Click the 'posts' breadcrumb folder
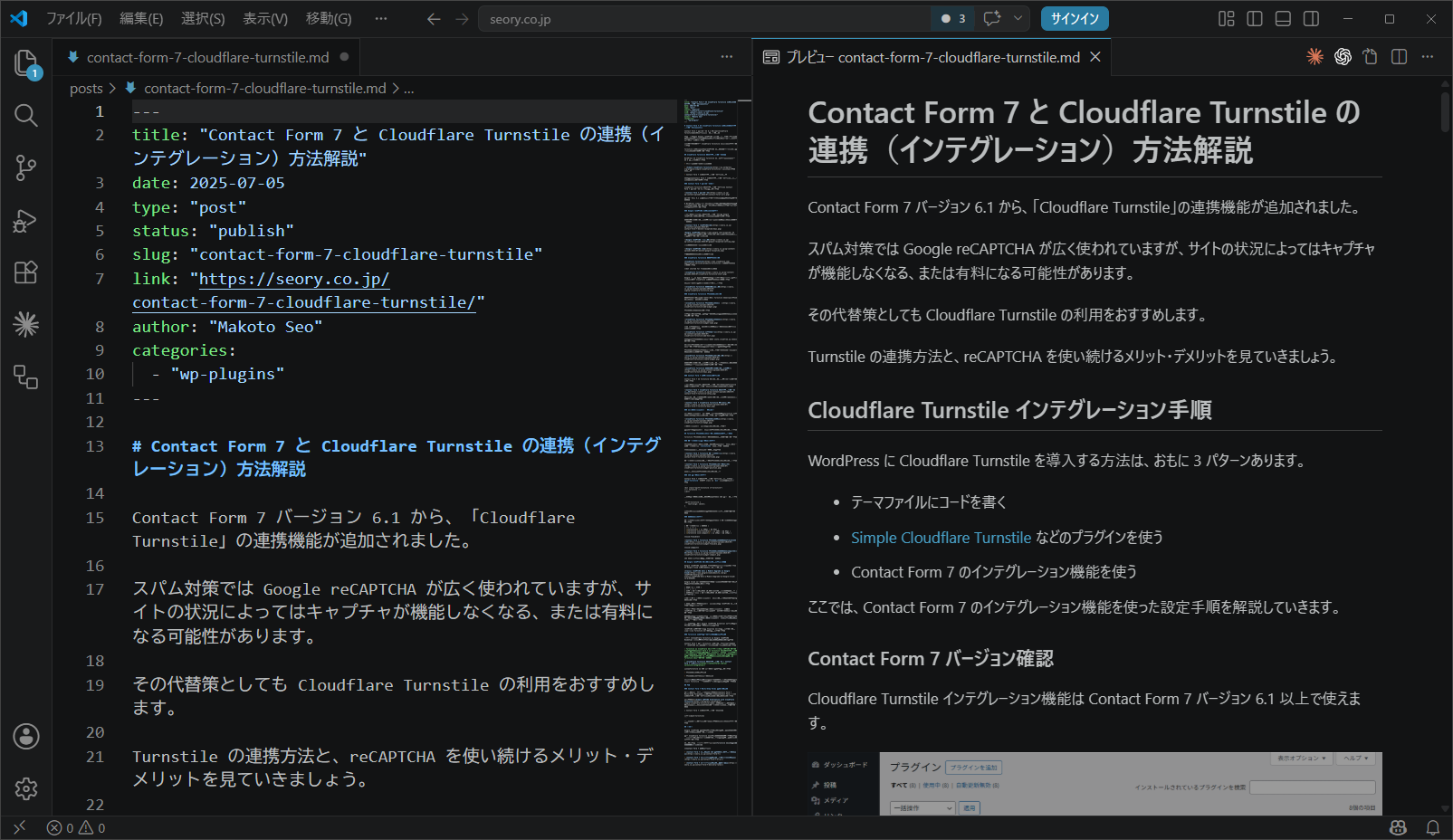Image resolution: width=1453 pixels, height=840 pixels. pos(86,89)
